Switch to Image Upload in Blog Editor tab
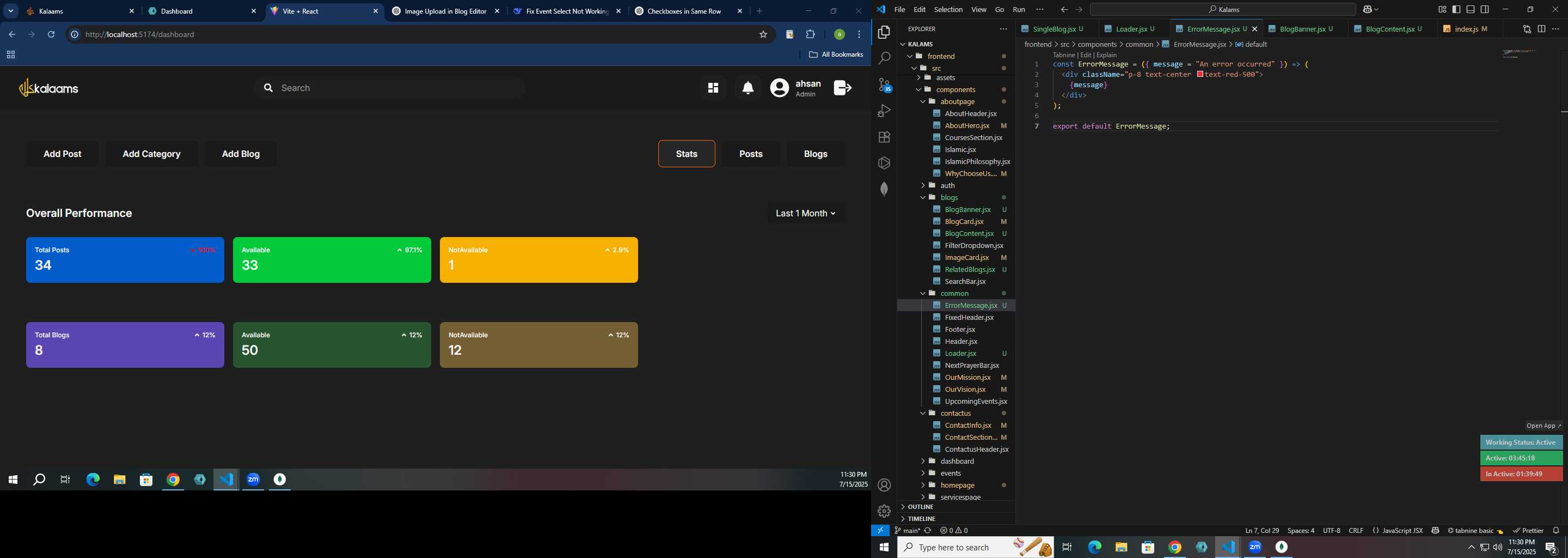 (x=446, y=11)
